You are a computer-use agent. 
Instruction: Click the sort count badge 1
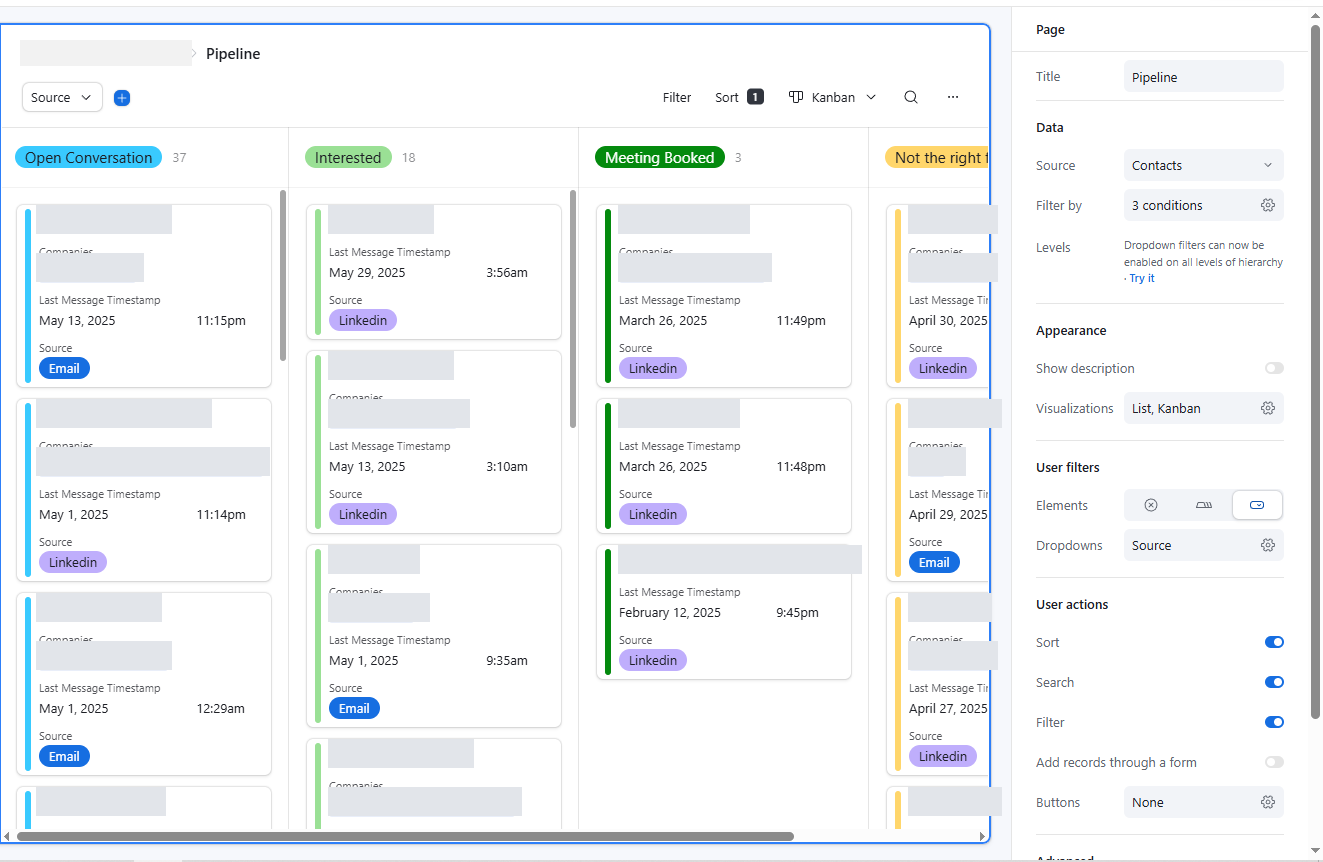[x=756, y=97]
